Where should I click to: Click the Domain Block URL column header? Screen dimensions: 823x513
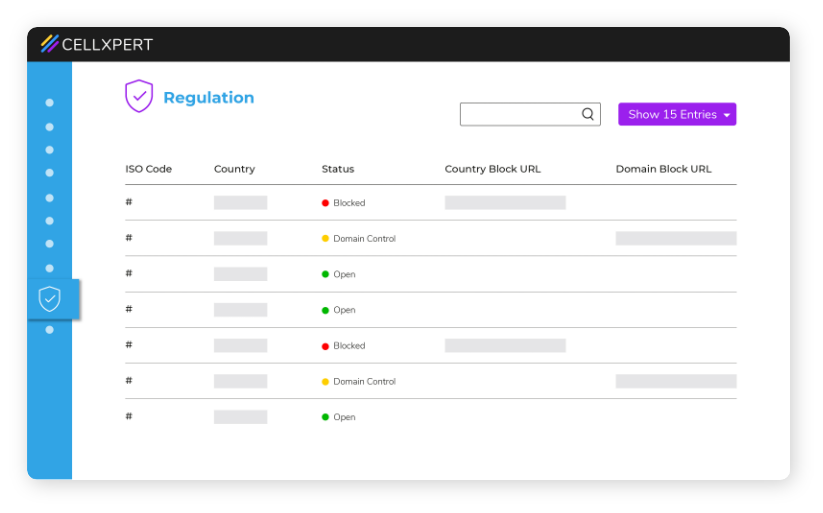(663, 169)
